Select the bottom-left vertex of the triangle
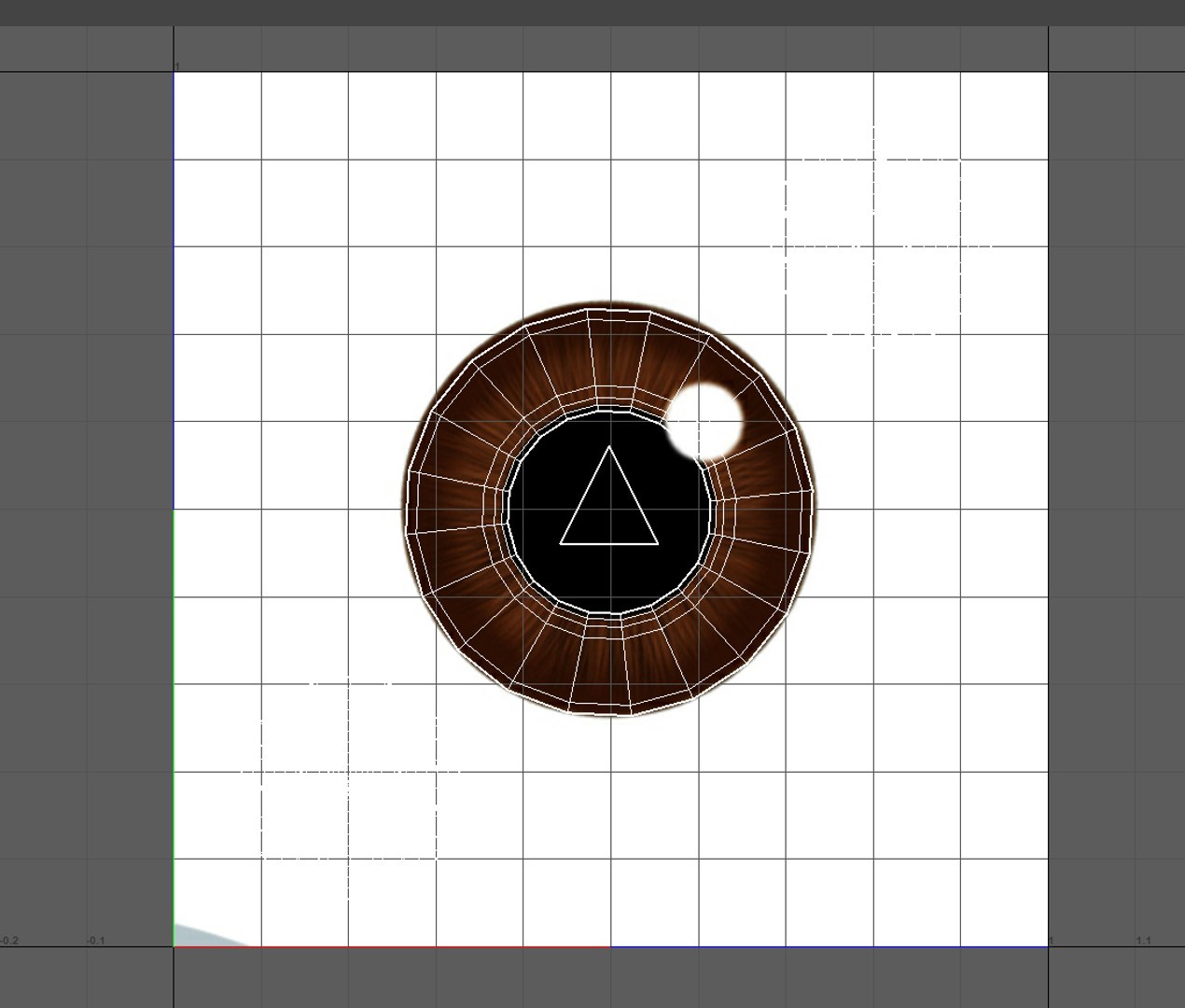The width and height of the screenshot is (1185, 1008). [561, 543]
